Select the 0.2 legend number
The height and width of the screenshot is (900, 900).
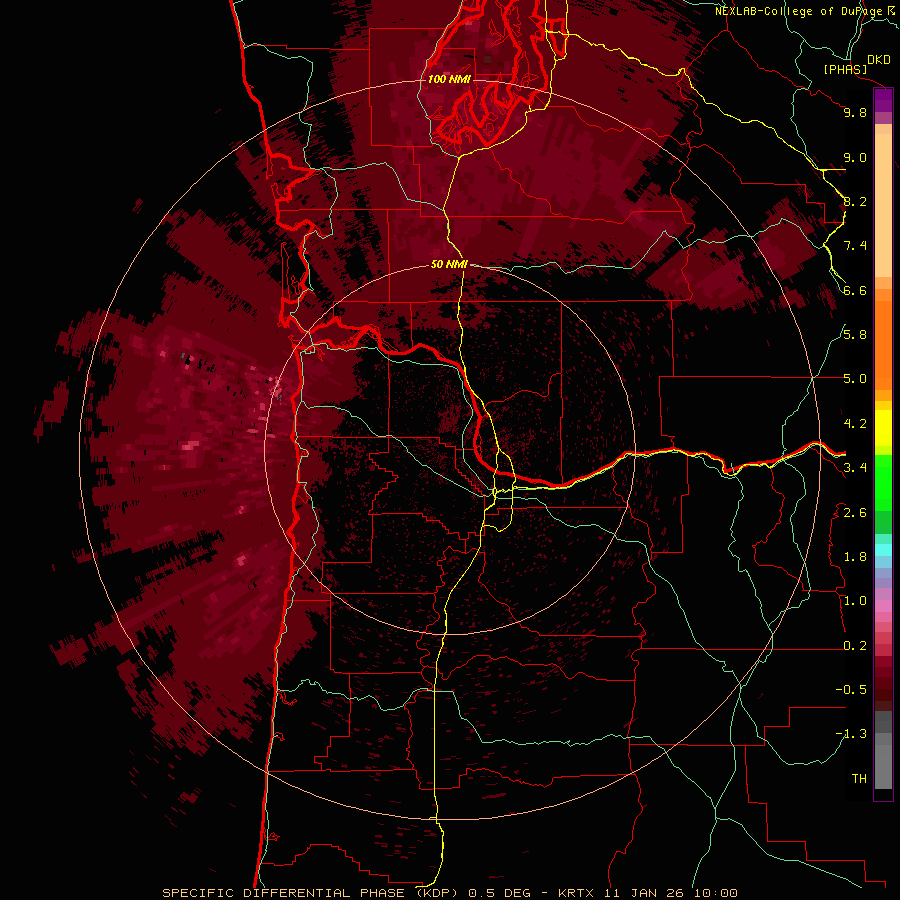[x=855, y=646]
